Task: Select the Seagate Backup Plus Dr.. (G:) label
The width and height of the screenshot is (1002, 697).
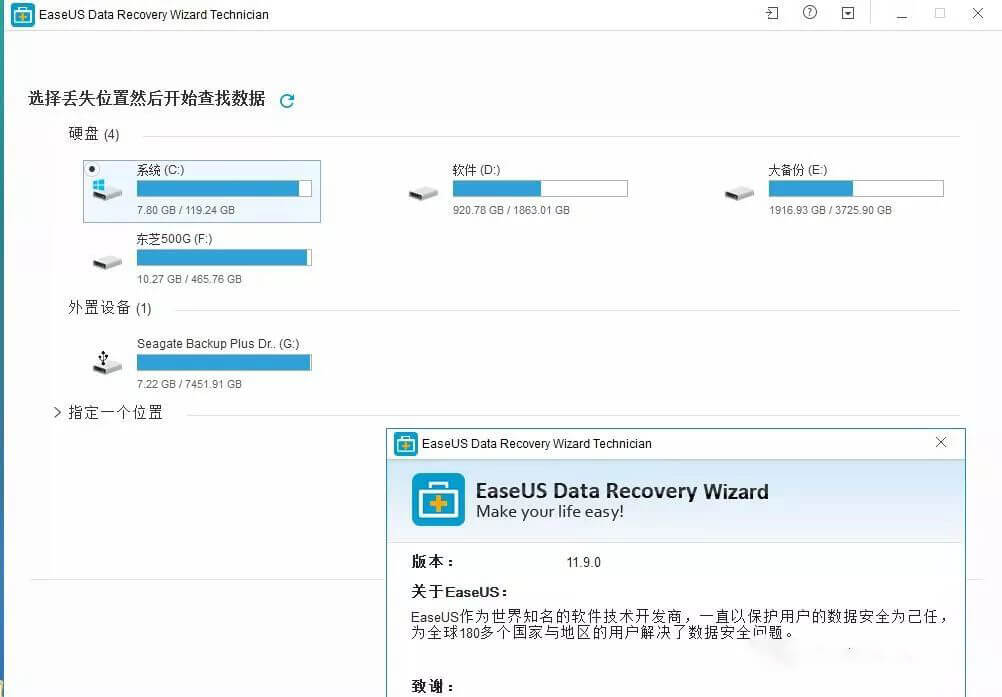Action: tap(218, 344)
